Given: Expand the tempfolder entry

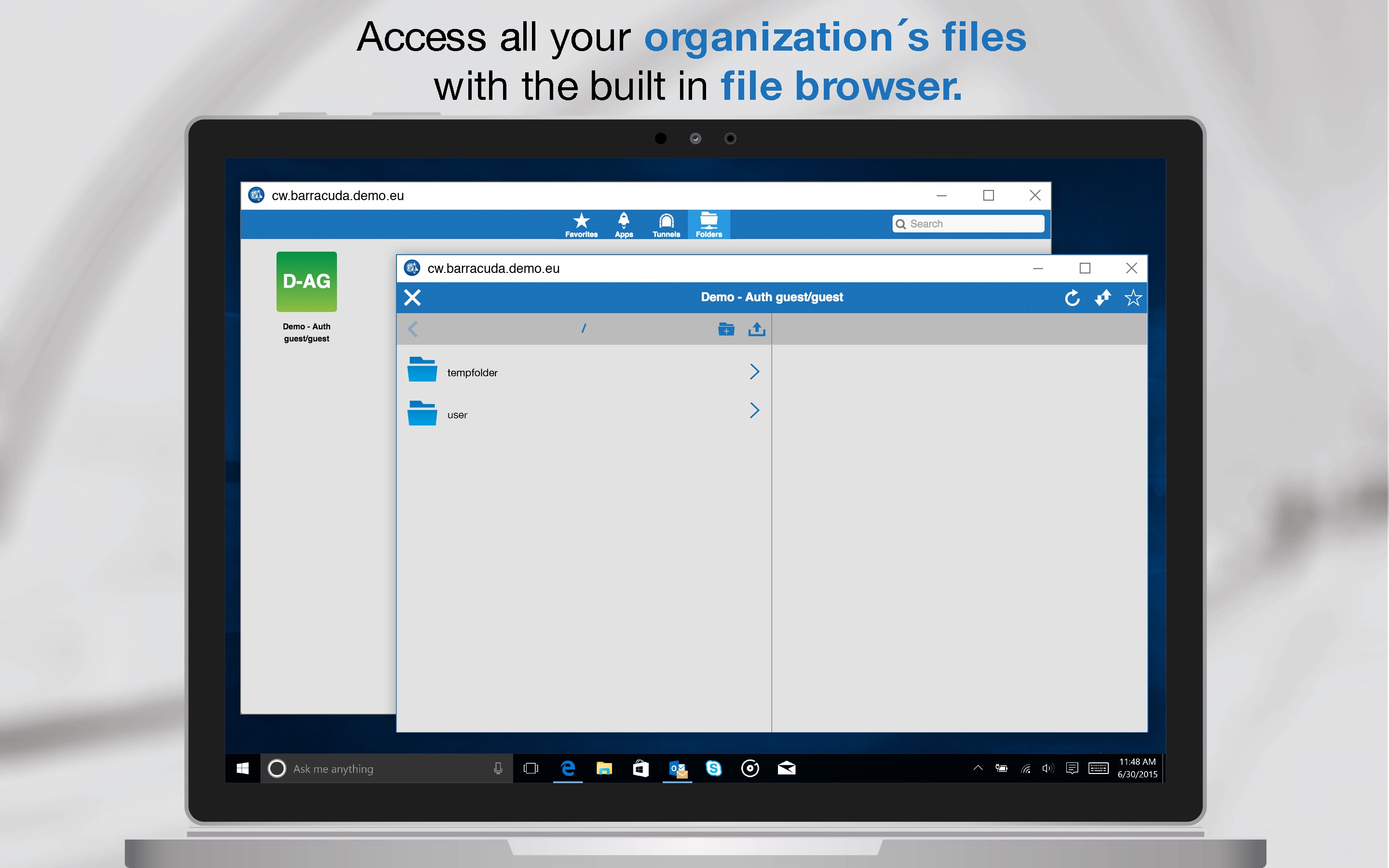Looking at the screenshot, I should [x=754, y=371].
